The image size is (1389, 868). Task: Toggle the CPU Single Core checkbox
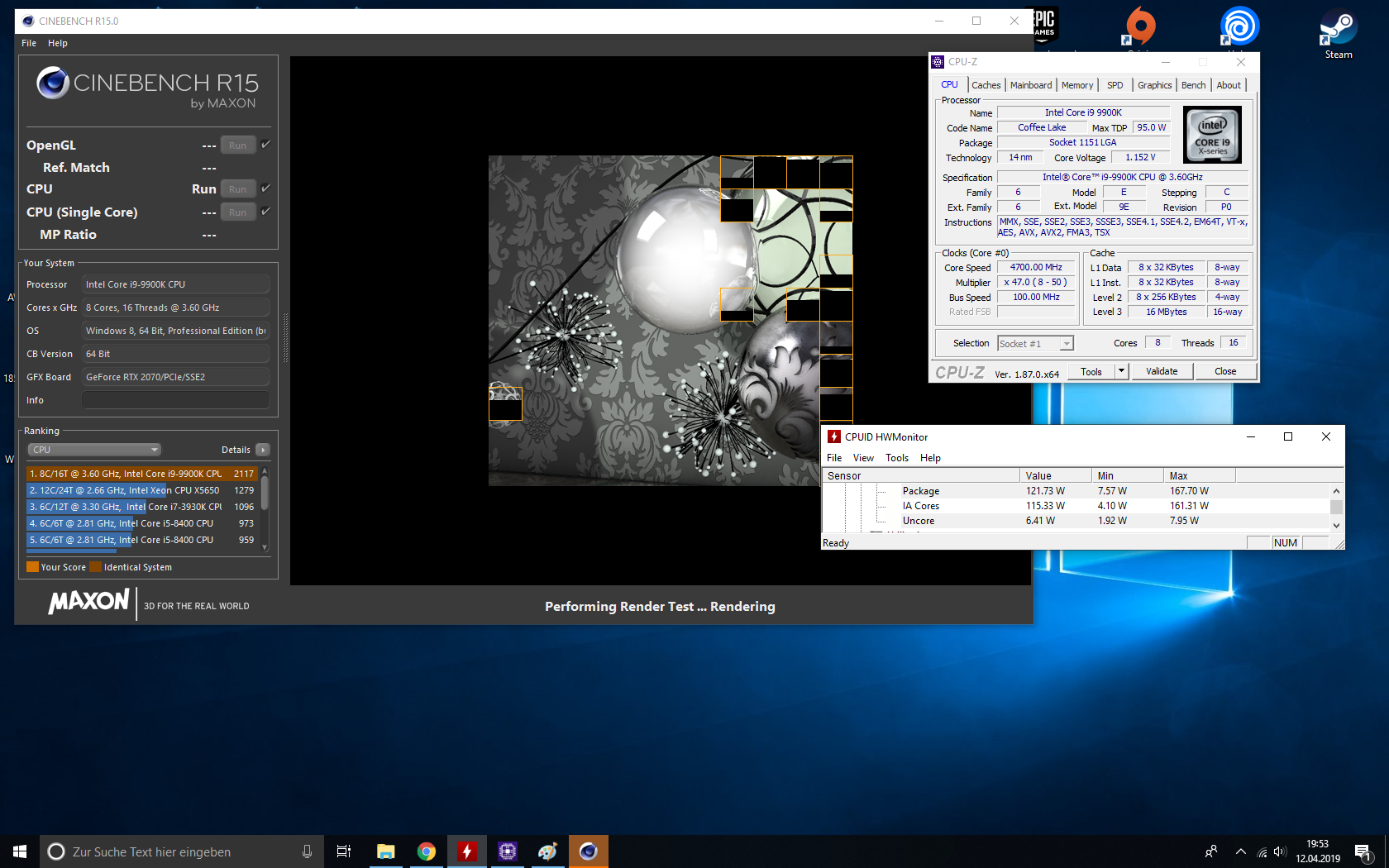pyautogui.click(x=266, y=212)
